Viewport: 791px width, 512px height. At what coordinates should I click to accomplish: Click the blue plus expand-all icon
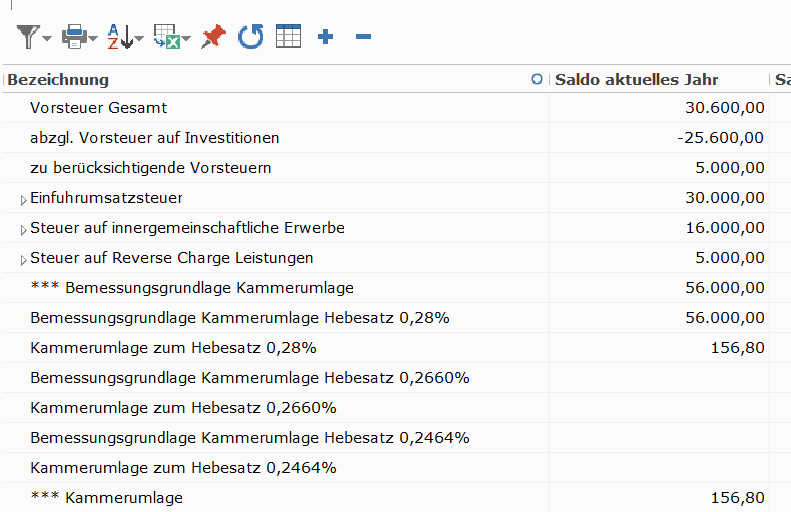(x=325, y=36)
